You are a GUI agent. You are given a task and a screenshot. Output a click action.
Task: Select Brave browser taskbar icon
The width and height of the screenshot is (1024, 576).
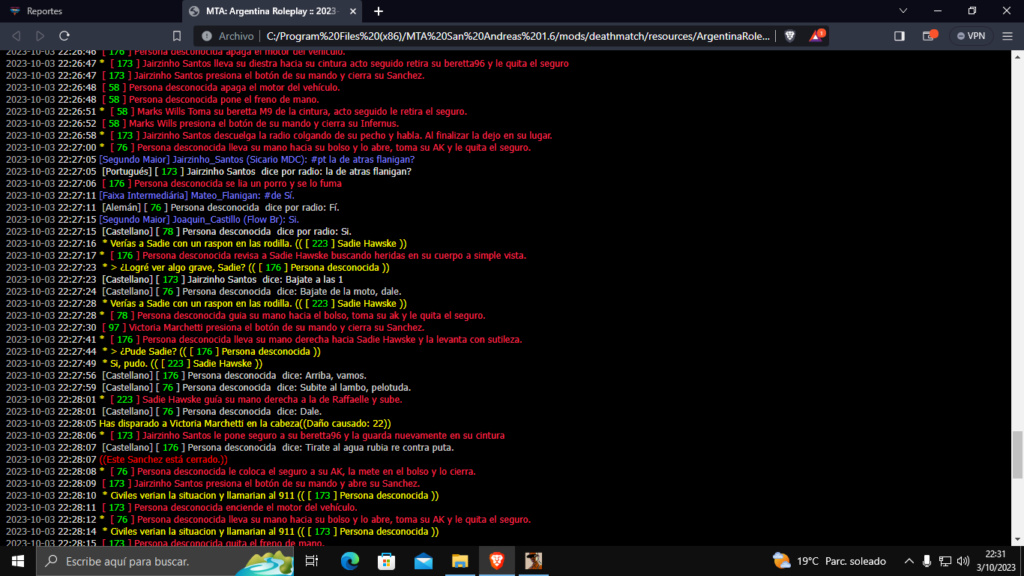[496, 561]
